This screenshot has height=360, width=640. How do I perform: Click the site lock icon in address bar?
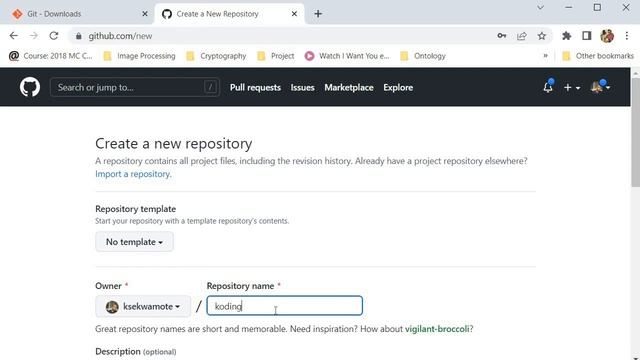pyautogui.click(x=78, y=36)
